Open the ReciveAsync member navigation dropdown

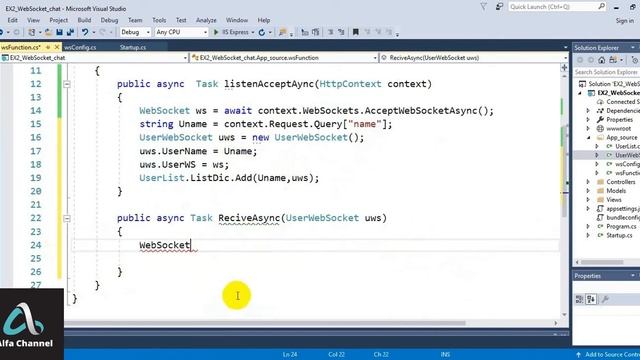point(565,58)
